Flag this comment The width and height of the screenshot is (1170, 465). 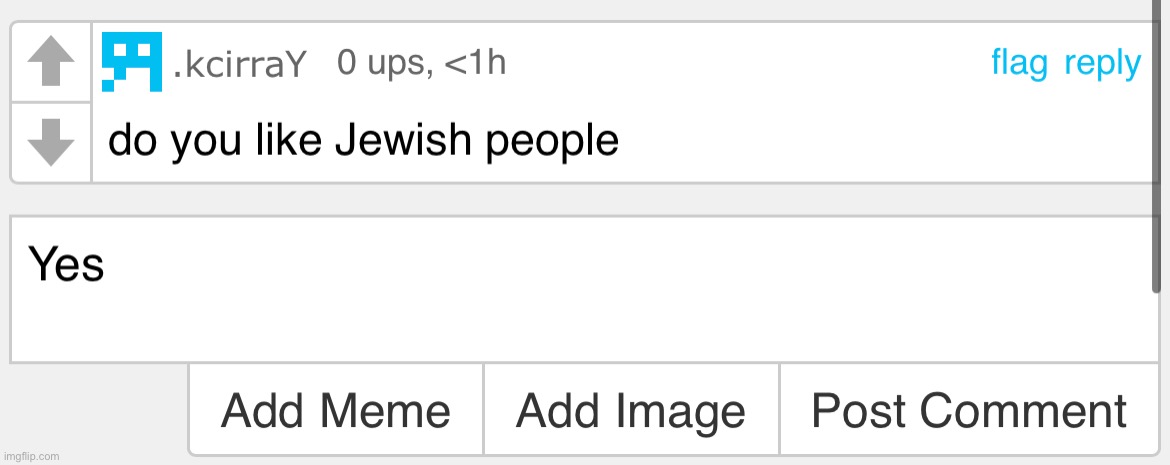coord(1019,63)
